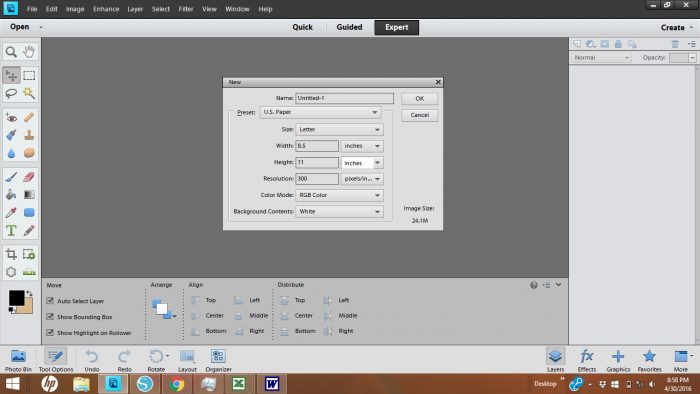The width and height of the screenshot is (700, 394).
Task: Click the Redo button
Action: [x=125, y=361]
